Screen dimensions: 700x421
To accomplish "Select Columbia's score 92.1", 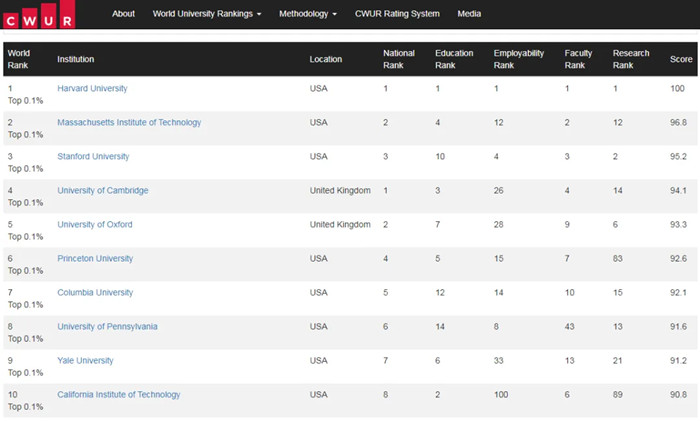I will tap(678, 292).
